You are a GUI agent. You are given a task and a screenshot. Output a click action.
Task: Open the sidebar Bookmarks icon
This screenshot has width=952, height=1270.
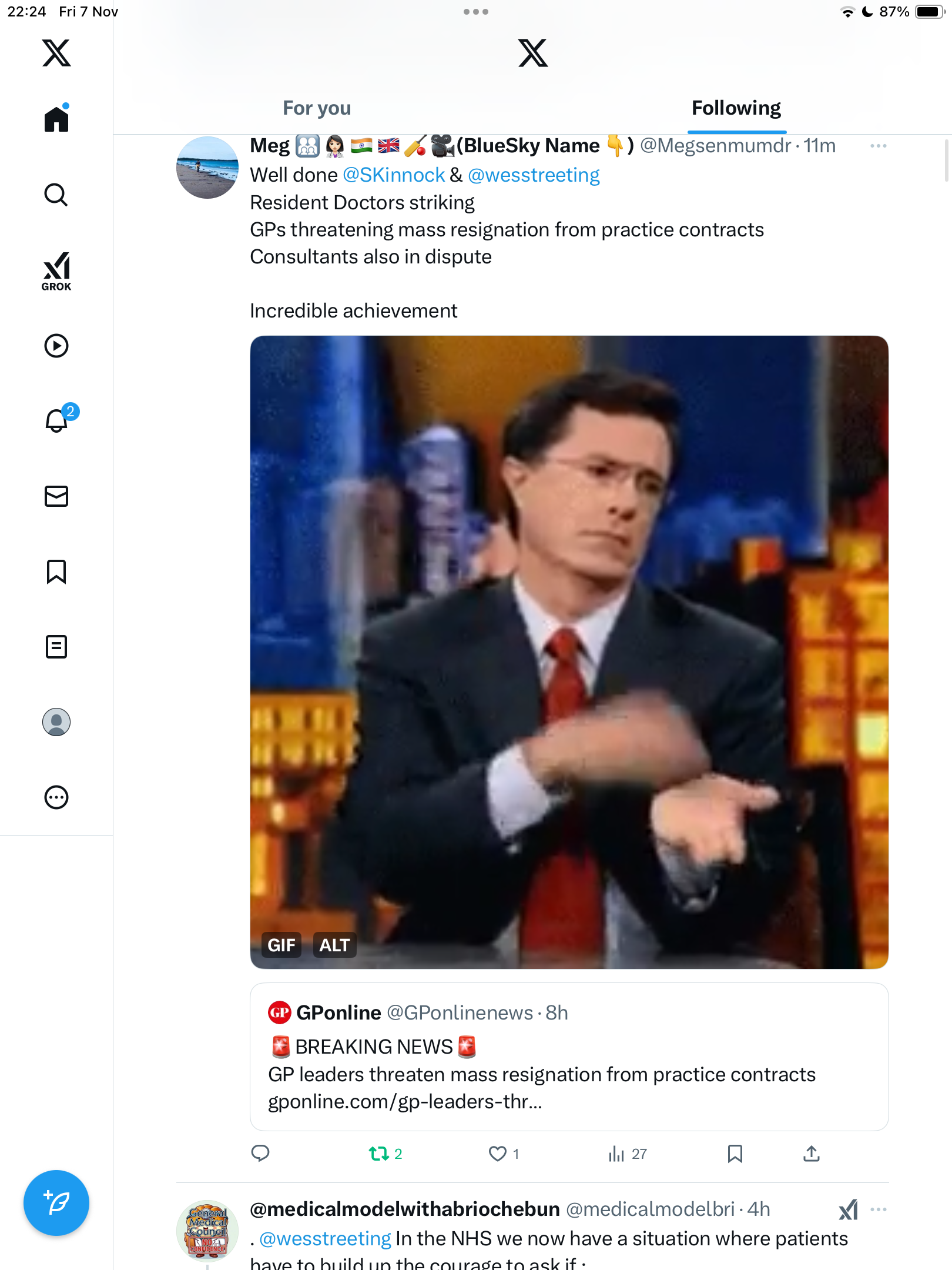[56, 571]
